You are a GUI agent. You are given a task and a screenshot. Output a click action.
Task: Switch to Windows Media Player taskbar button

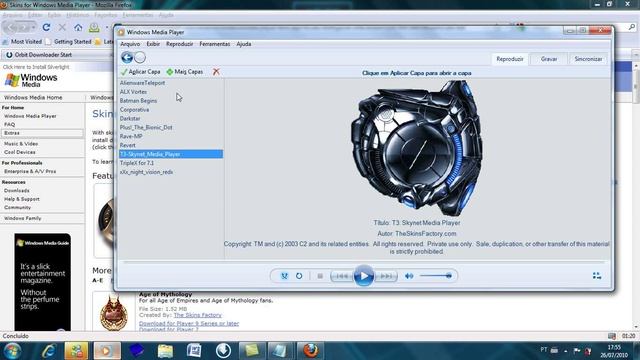click(x=107, y=351)
